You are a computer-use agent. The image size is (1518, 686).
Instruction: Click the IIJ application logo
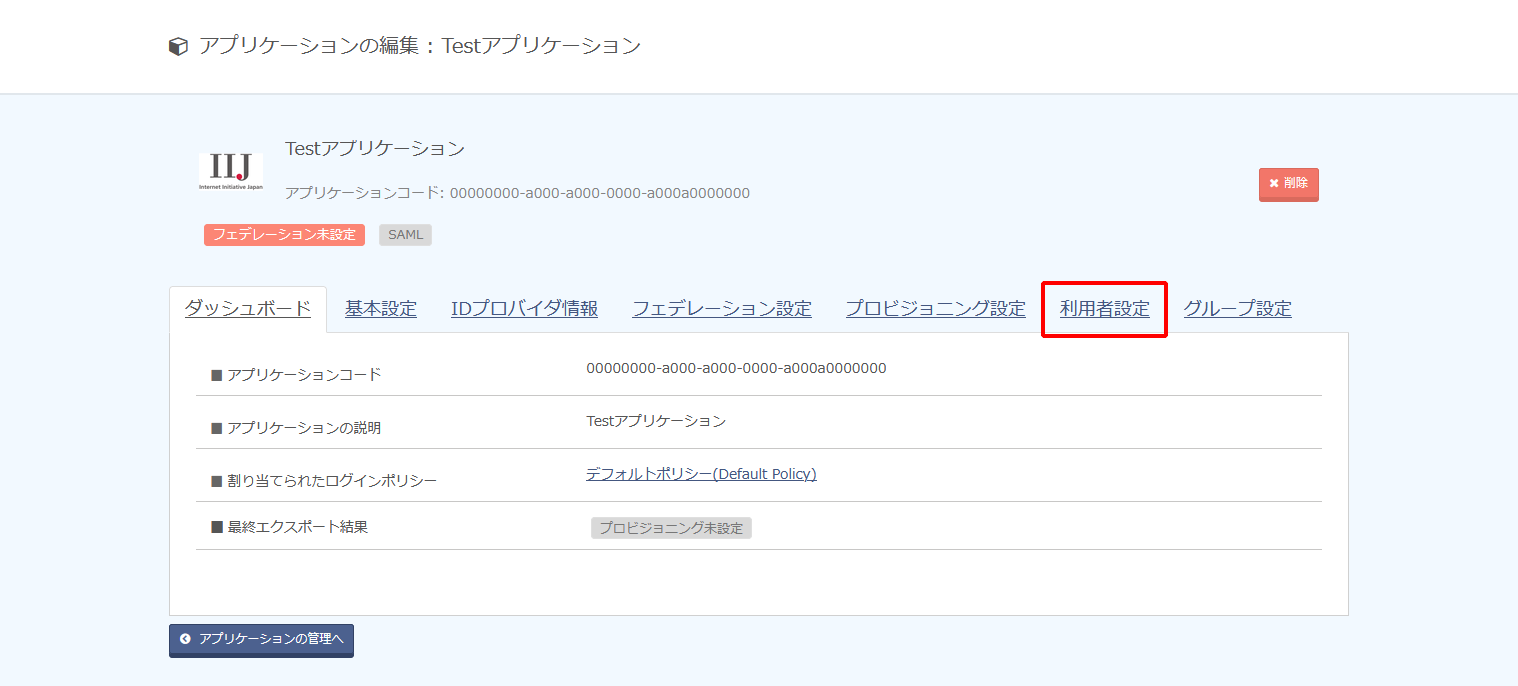click(x=231, y=172)
